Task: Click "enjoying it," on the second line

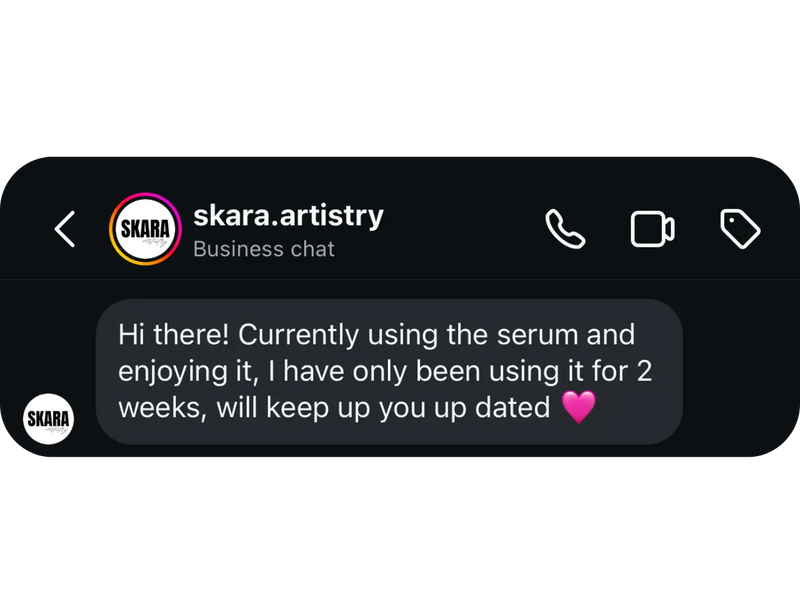Action: point(186,373)
